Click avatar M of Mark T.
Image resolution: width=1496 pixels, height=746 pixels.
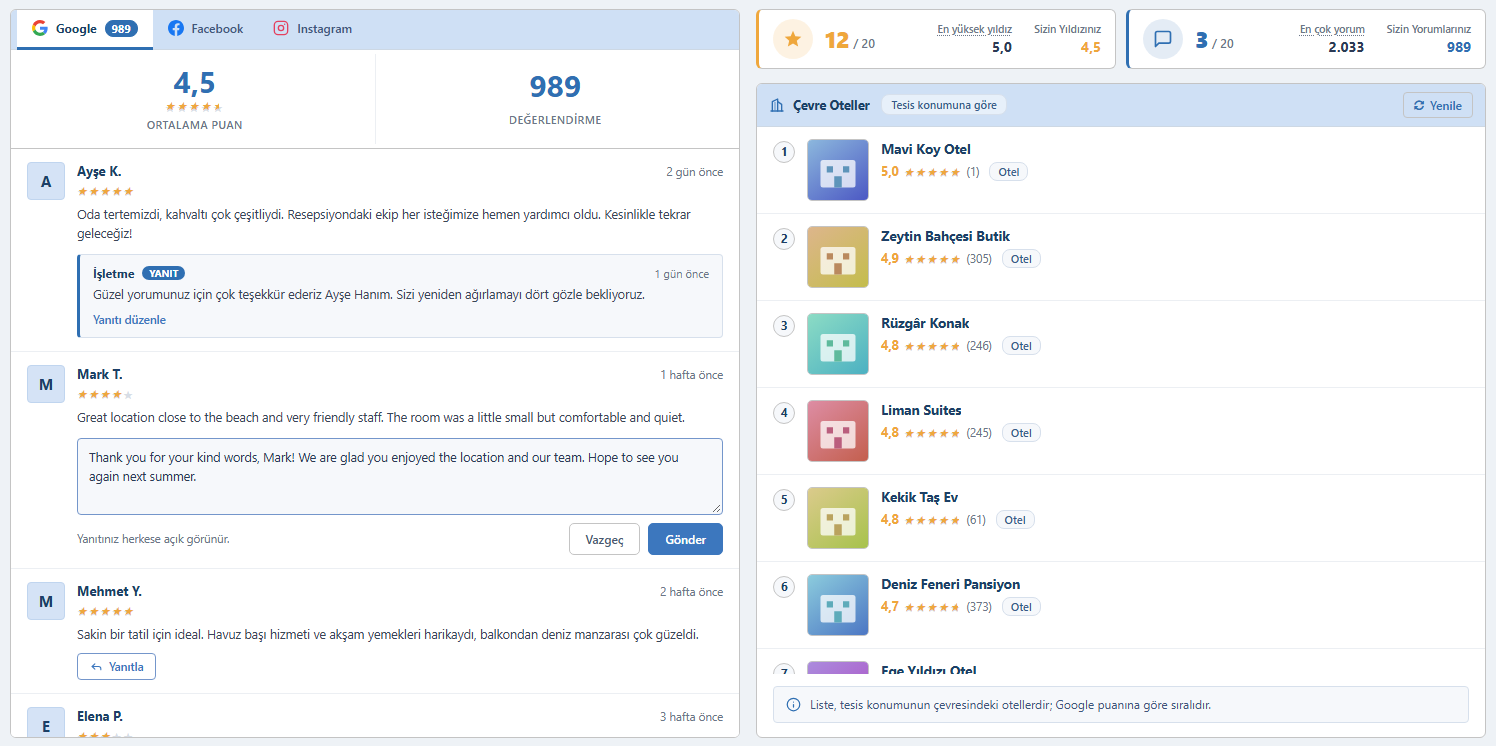46,384
